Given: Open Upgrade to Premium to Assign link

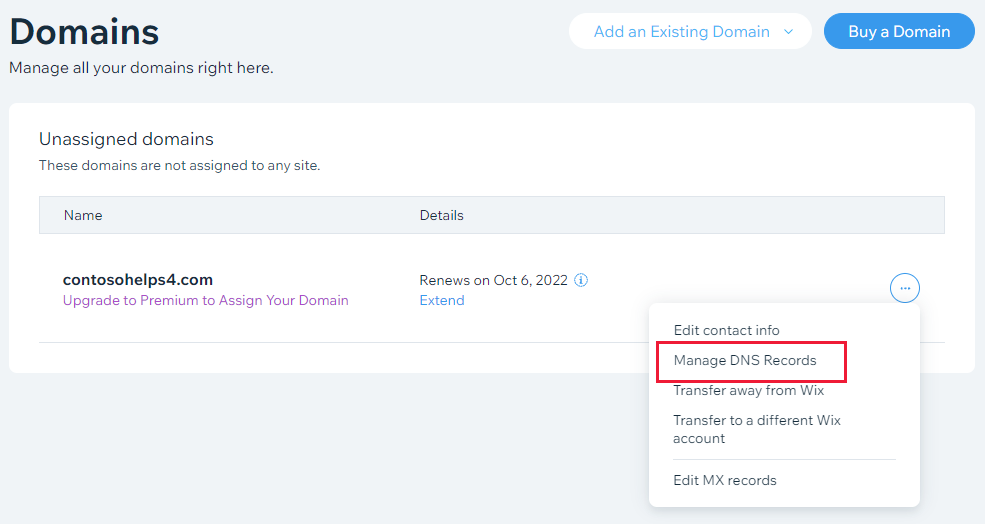Looking at the screenshot, I should (205, 300).
